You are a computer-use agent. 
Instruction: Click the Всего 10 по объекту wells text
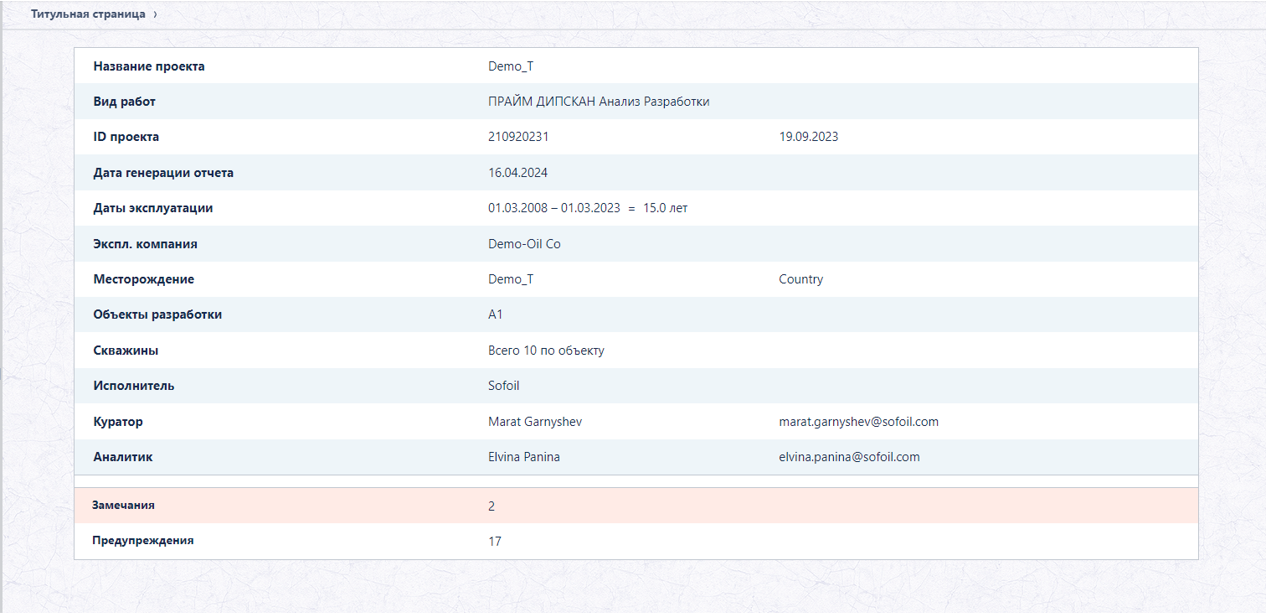(546, 350)
